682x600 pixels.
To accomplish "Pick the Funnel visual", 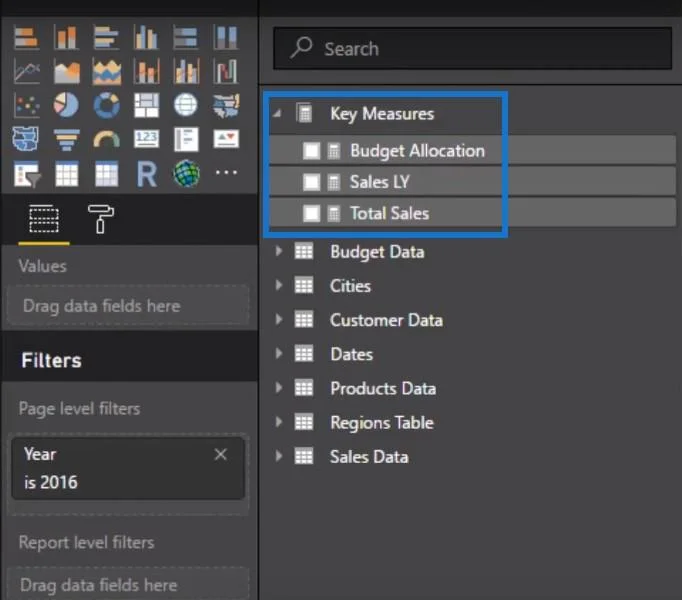I will pos(67,140).
